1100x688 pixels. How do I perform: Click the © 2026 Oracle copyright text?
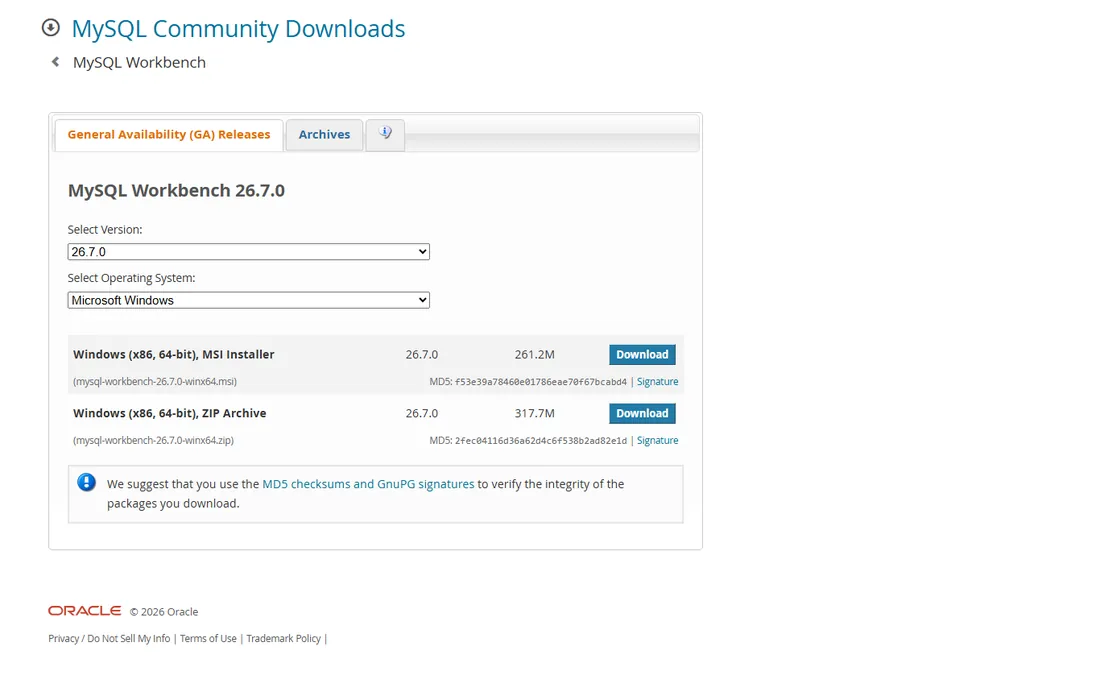[x=164, y=612]
